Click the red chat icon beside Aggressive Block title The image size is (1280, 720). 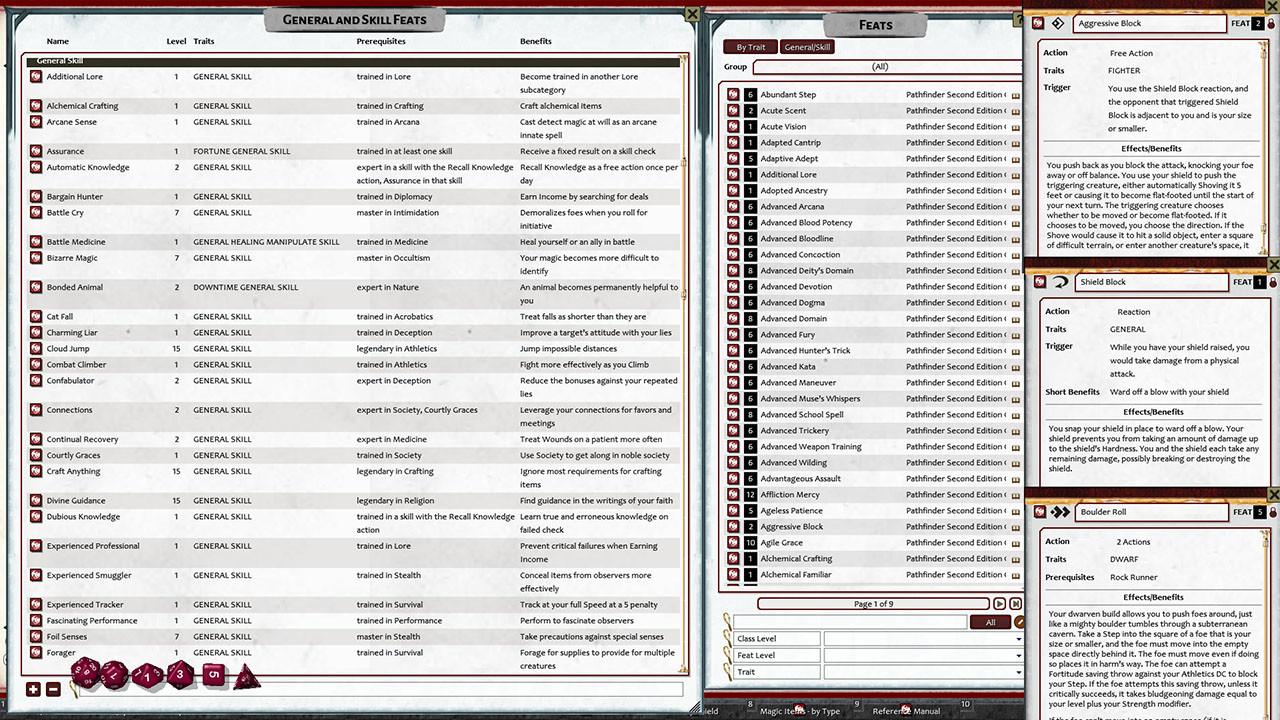(x=1039, y=23)
